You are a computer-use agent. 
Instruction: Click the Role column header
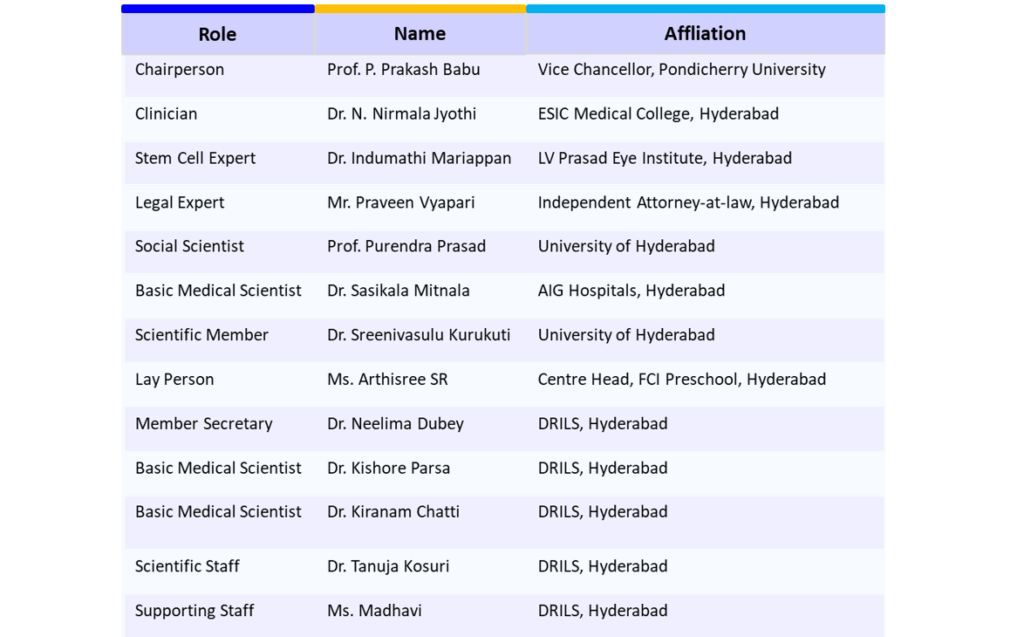coord(217,34)
